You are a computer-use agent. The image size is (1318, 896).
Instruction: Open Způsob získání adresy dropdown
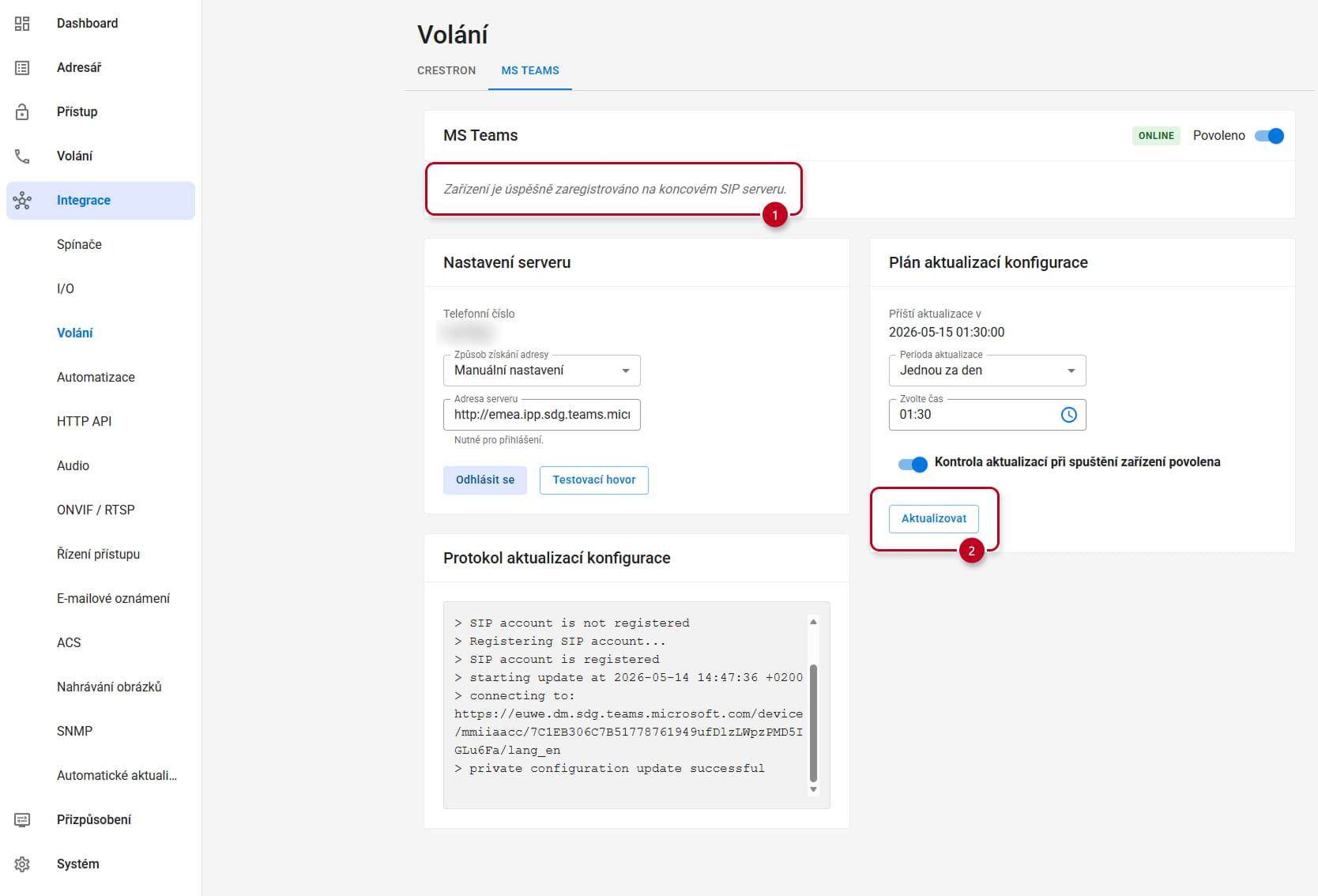[x=542, y=371]
